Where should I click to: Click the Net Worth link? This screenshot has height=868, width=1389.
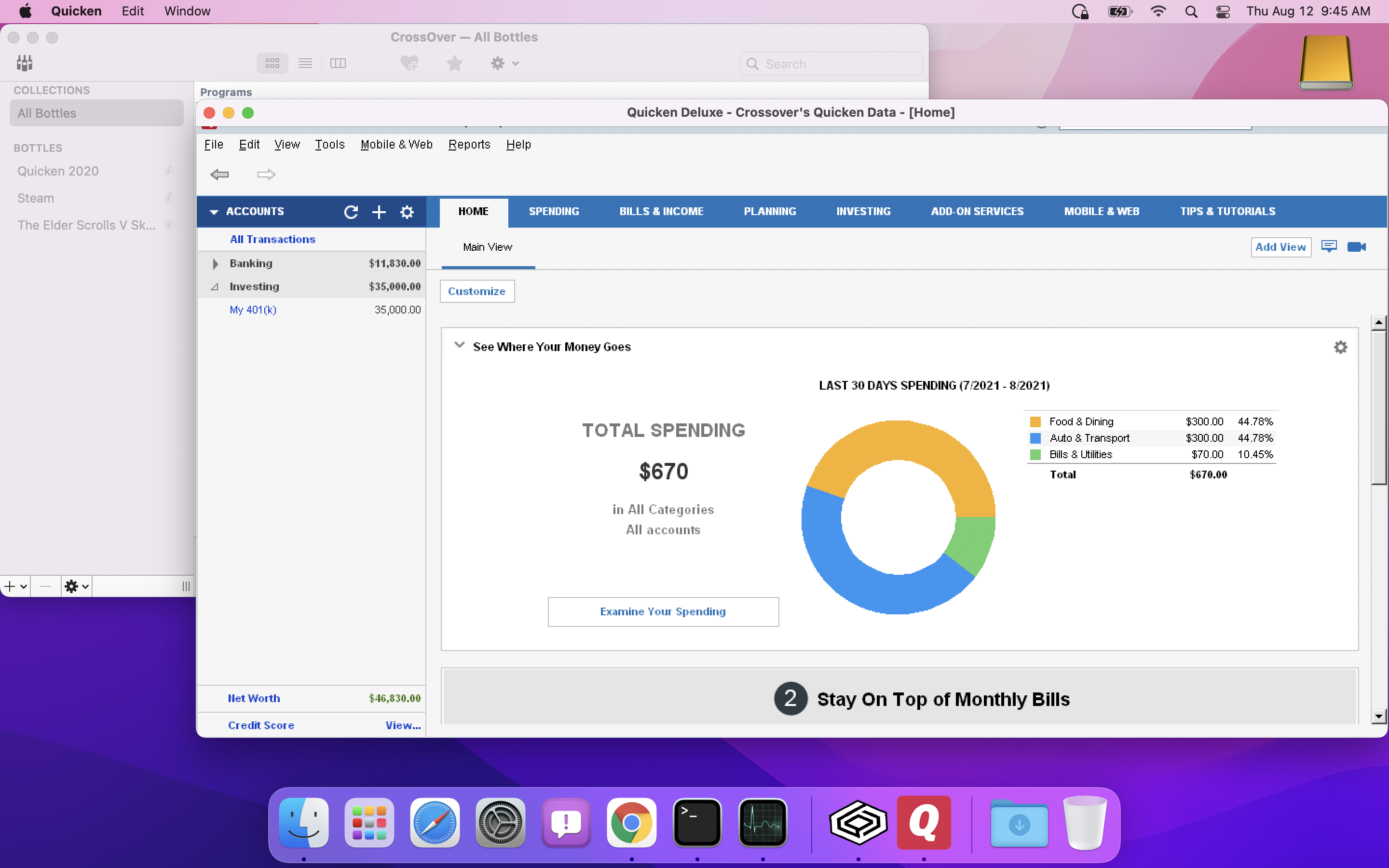[x=254, y=698]
